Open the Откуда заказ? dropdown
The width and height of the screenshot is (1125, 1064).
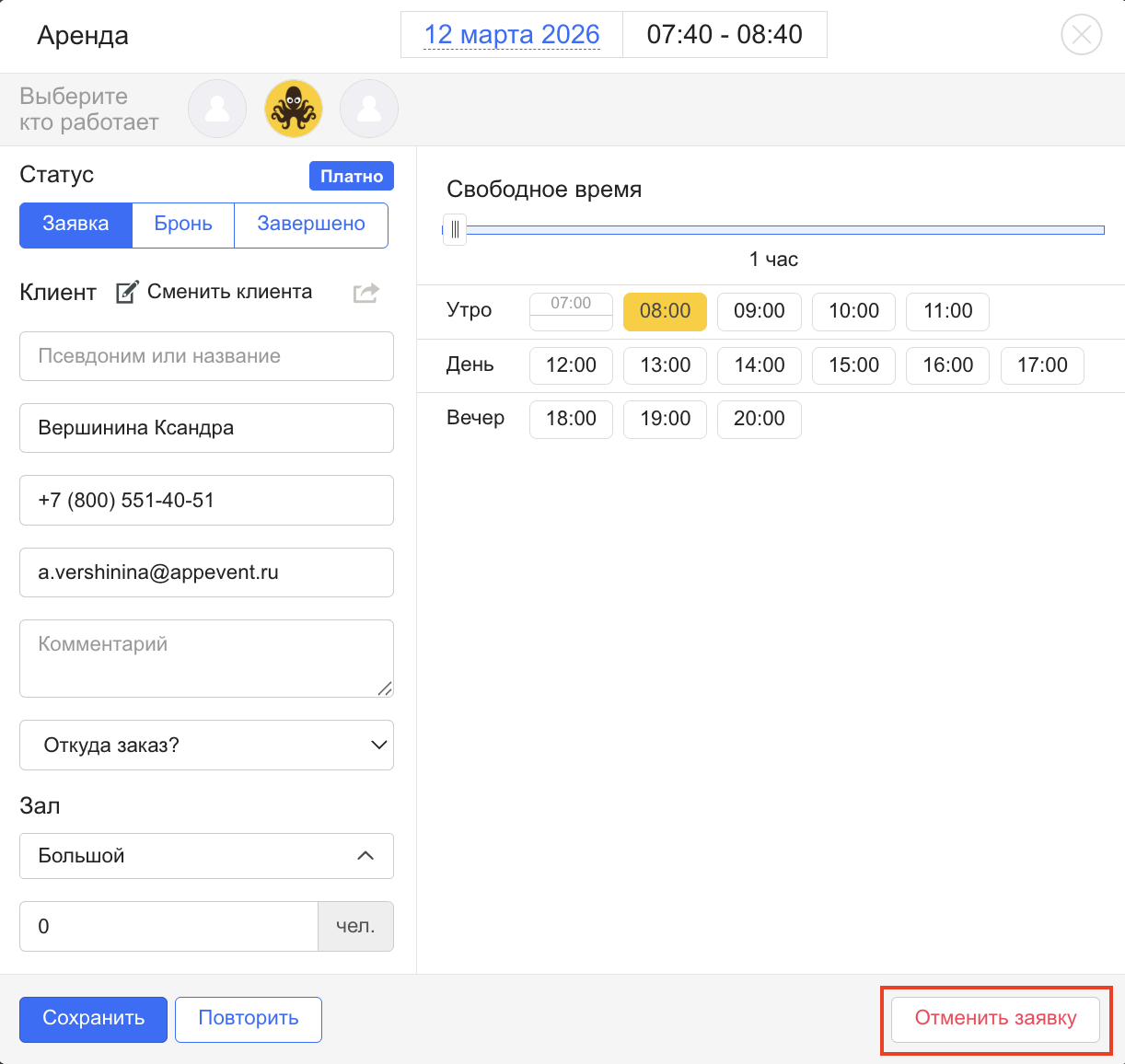point(206,745)
